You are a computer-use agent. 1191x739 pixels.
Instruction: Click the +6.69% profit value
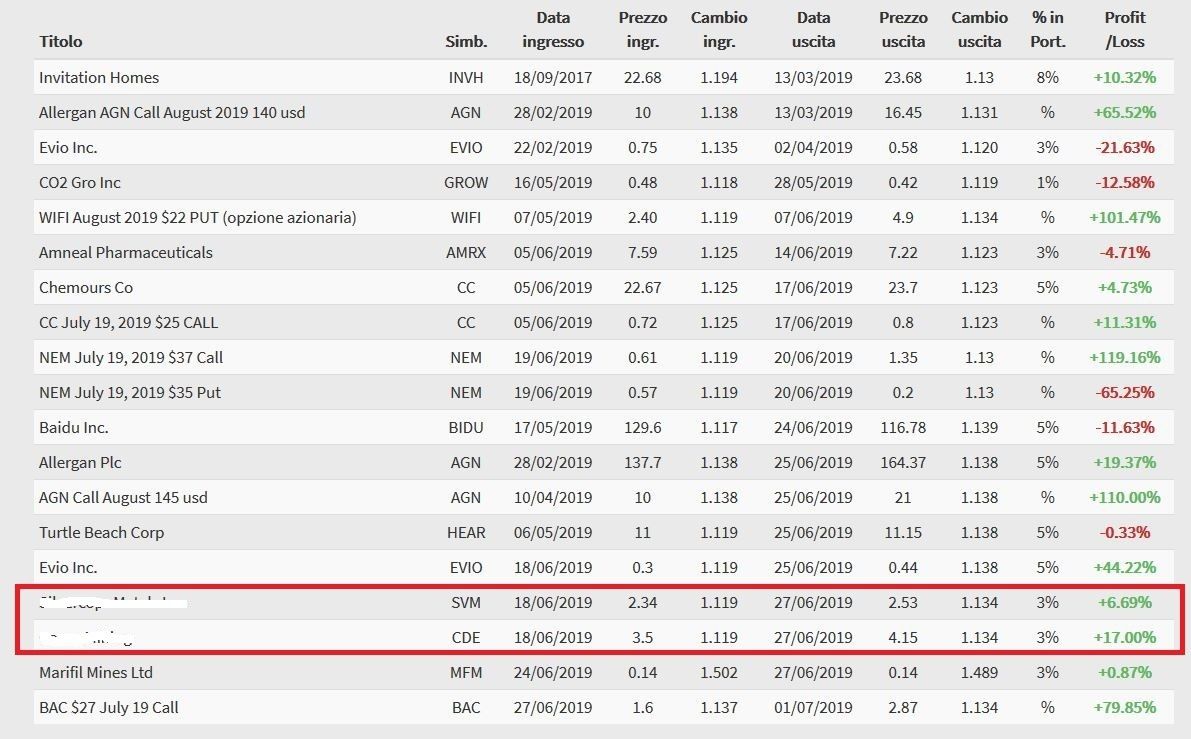tap(1125, 602)
